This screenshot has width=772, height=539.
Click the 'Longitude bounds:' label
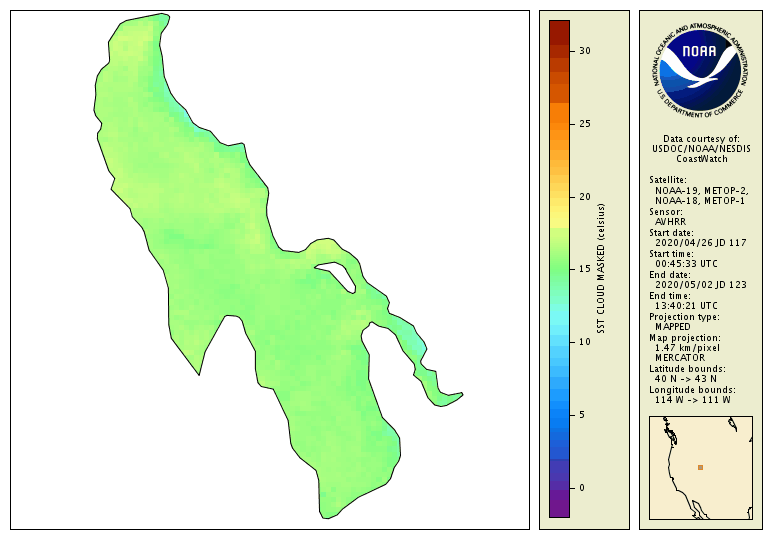tap(692, 390)
